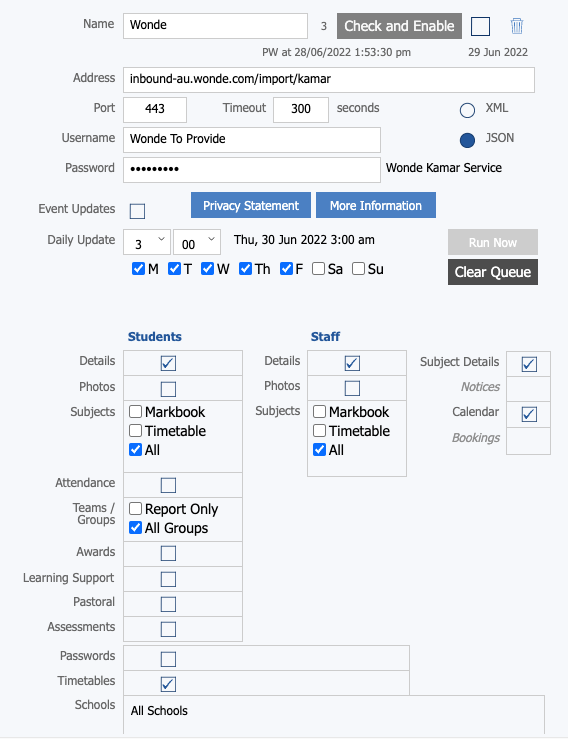Open the Daily Update minutes dropdown
Screen dimensions: 568x739
coord(197,242)
